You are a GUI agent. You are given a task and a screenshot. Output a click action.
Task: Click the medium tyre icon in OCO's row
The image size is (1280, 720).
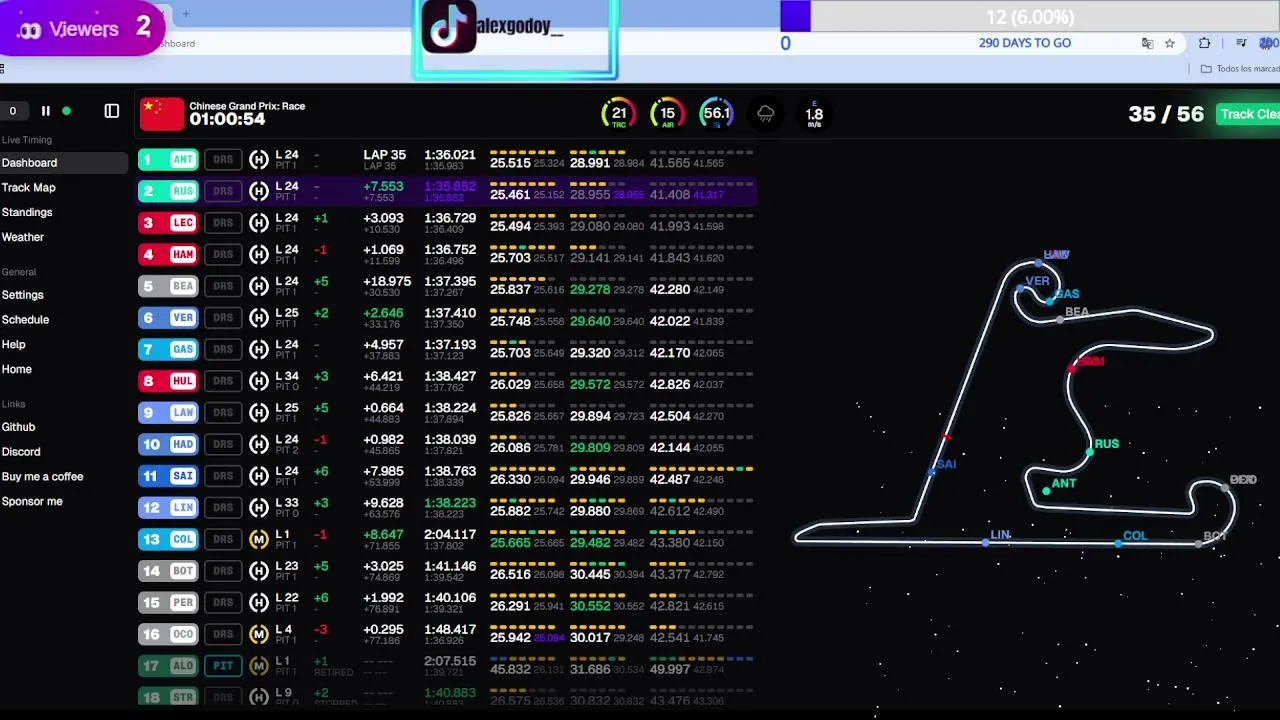(259, 634)
